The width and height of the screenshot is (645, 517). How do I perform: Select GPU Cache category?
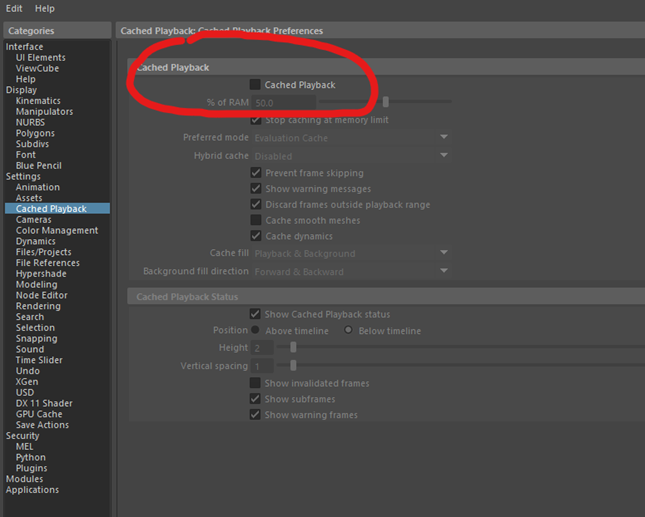(39, 414)
